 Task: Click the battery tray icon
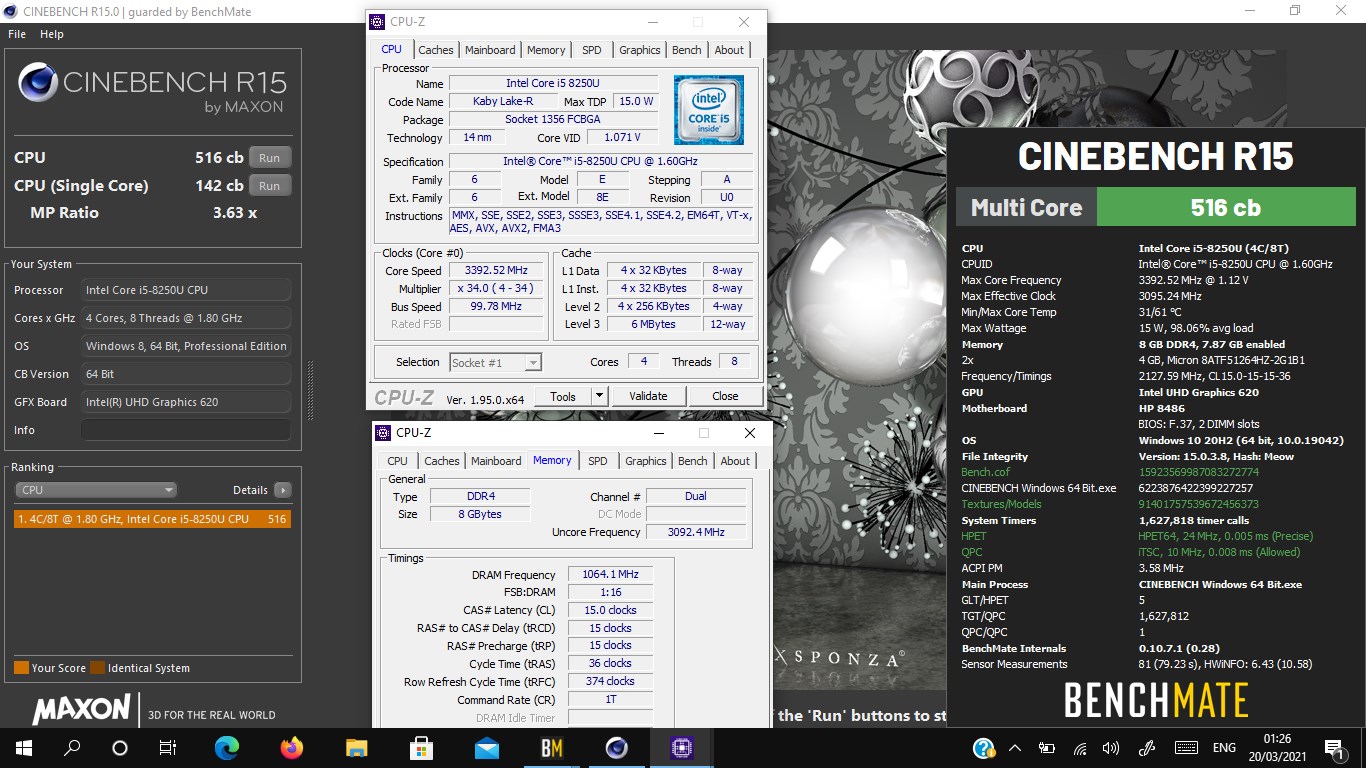[1047, 747]
